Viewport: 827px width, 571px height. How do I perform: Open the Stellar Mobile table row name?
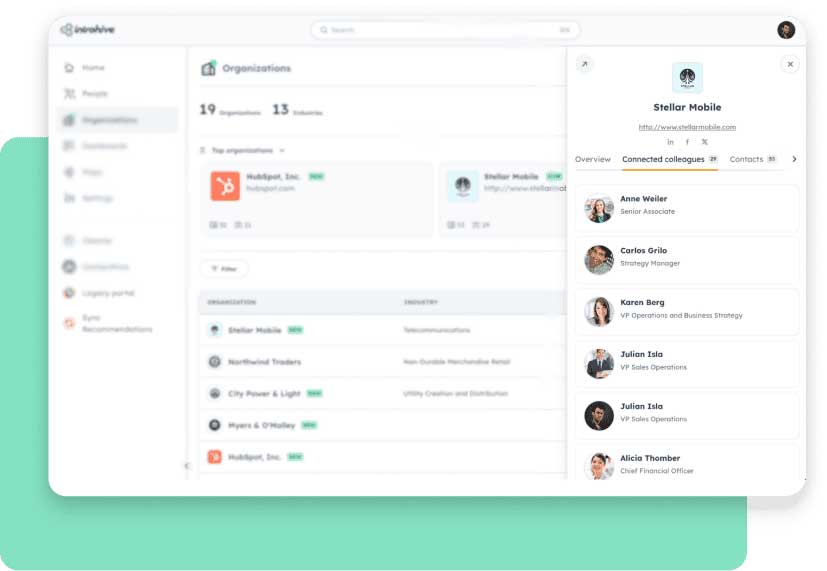[x=254, y=330]
